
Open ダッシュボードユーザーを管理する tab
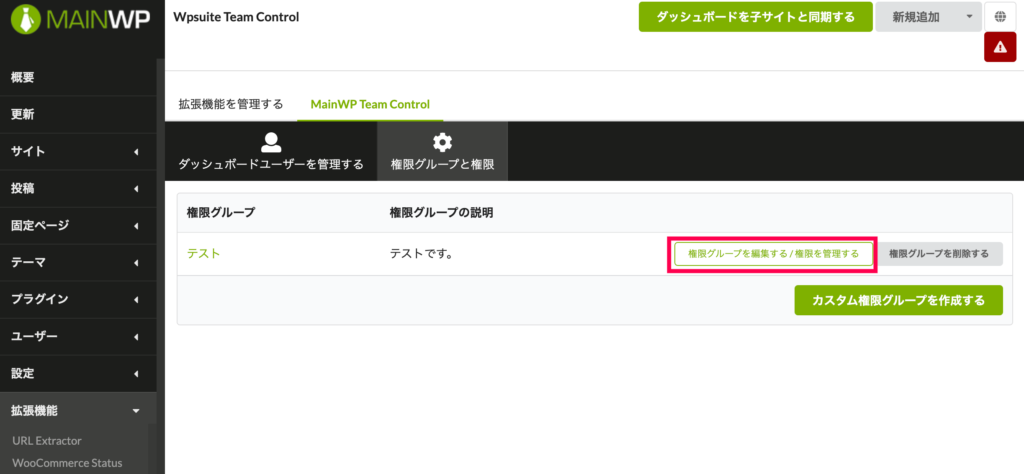(x=271, y=151)
